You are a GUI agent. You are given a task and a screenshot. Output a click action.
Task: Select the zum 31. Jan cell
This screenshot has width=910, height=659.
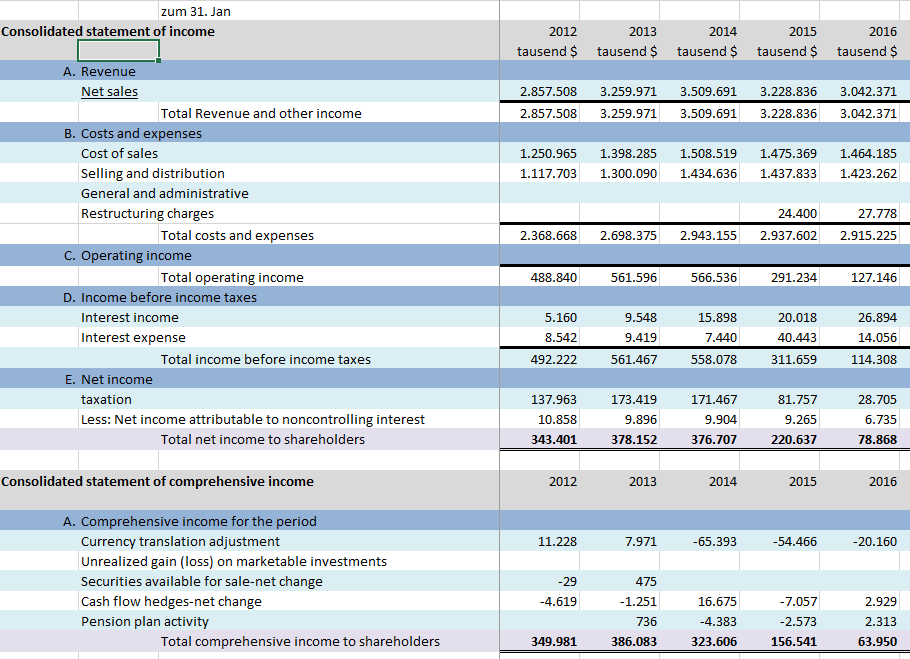196,11
